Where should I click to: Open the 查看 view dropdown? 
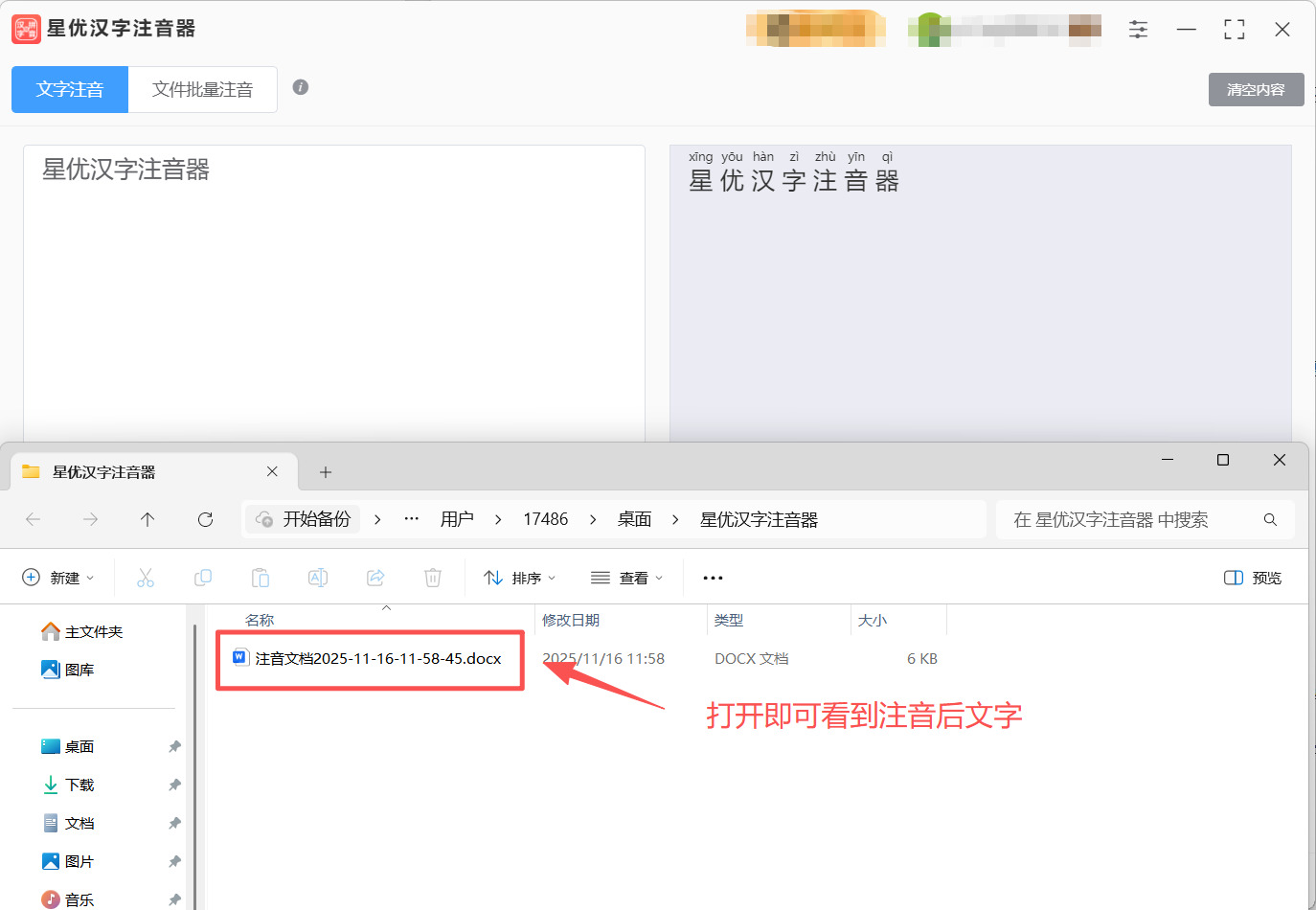pyautogui.click(x=625, y=578)
